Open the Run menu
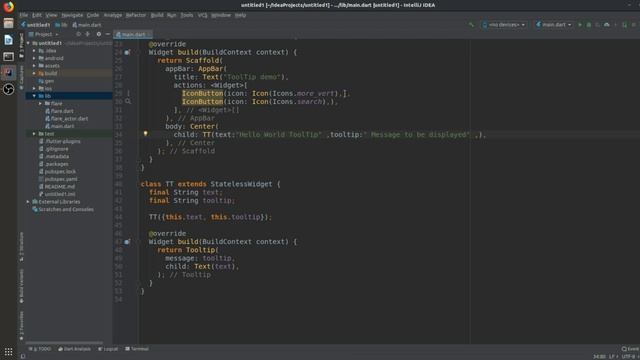640x360 pixels. (x=171, y=15)
